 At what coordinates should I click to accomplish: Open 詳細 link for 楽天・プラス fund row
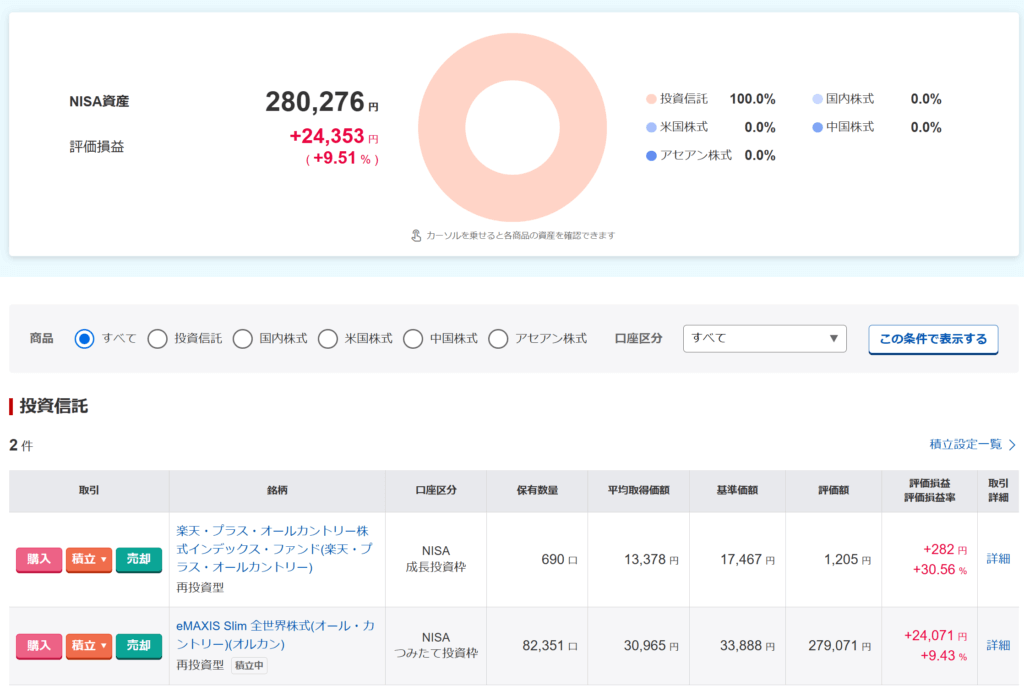tap(998, 559)
